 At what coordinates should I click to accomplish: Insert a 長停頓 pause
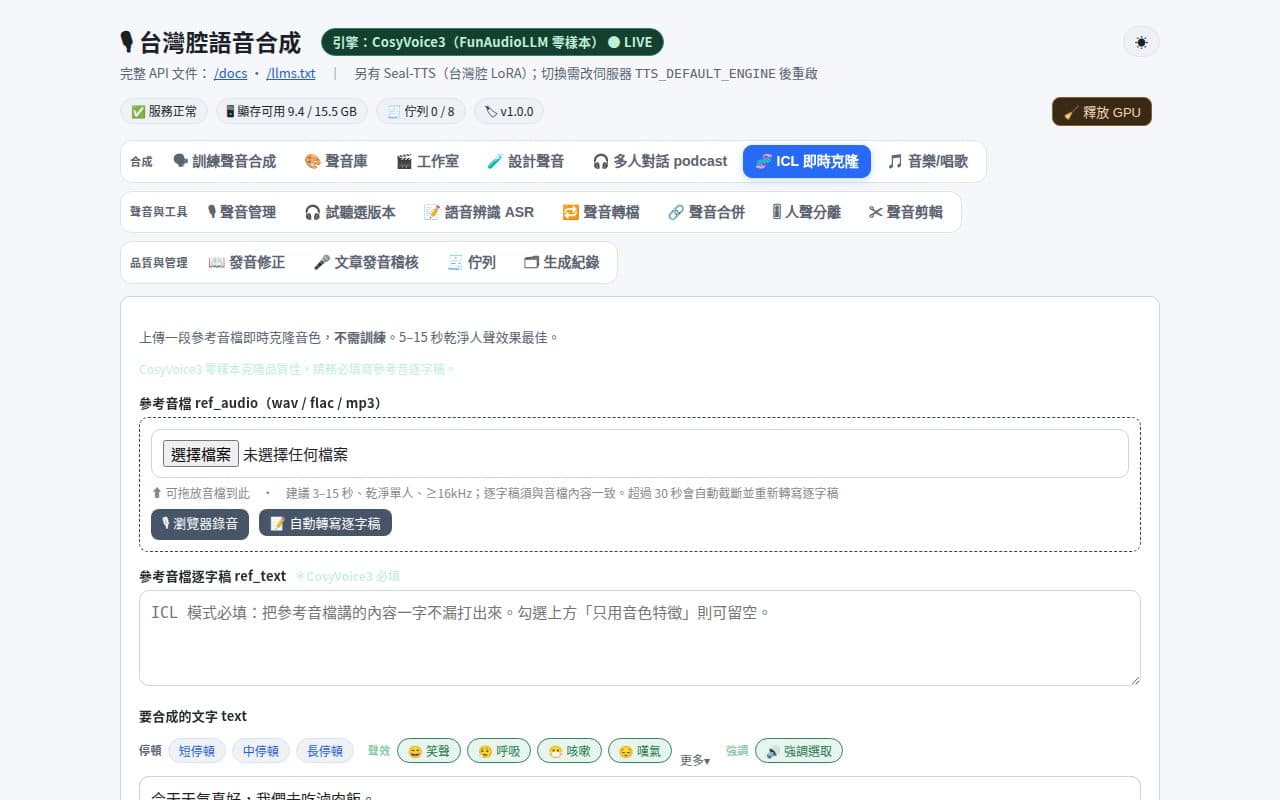coord(325,751)
